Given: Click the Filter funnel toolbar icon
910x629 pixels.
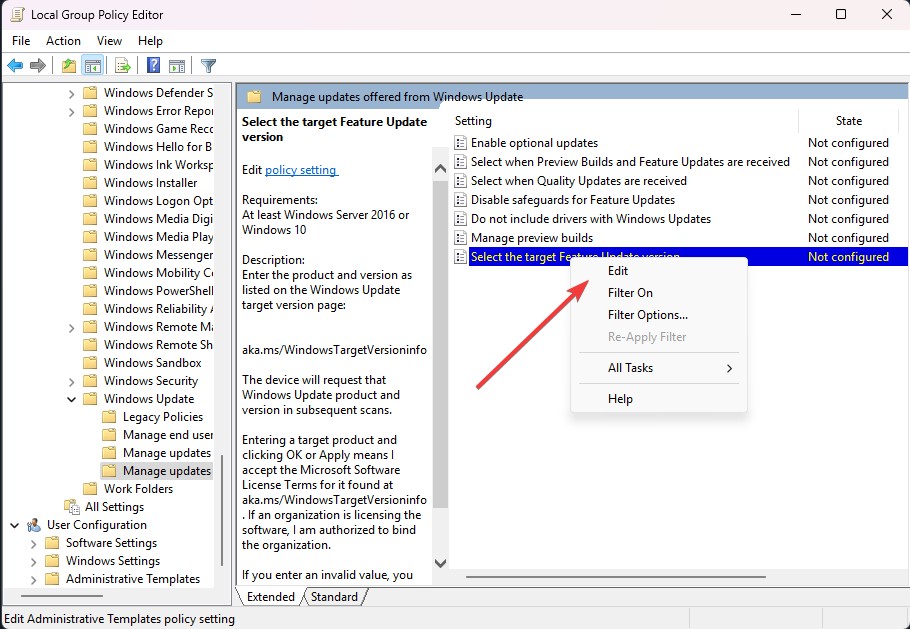Looking at the screenshot, I should pos(208,66).
